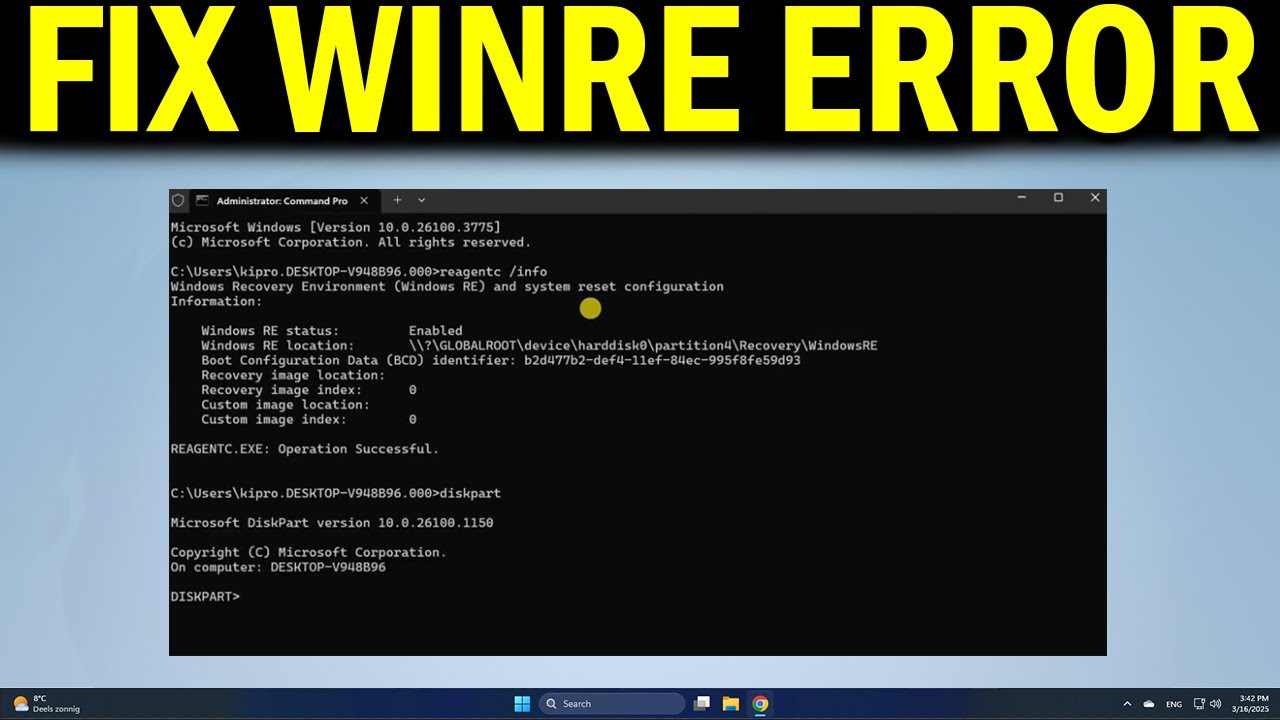This screenshot has width=1280, height=720.
Task: Click the Windows RE location path text
Action: (643, 345)
